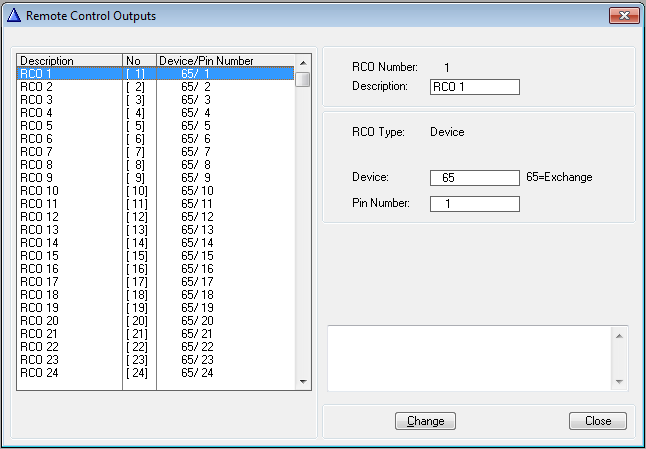646x449 pixels.
Task: Select RCO 23 in the list
Action: tap(156, 360)
